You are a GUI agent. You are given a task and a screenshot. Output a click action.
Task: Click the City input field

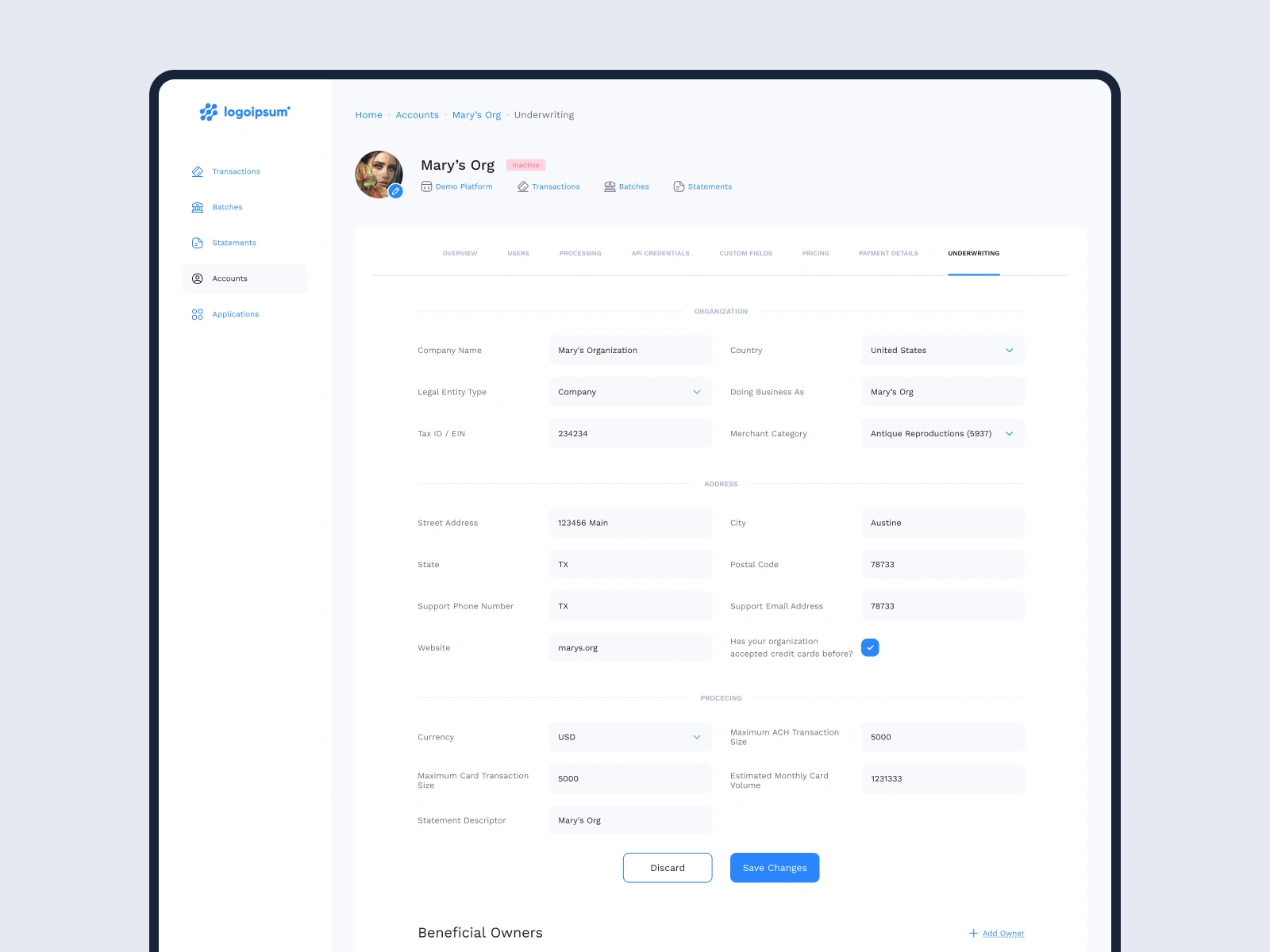pyautogui.click(x=943, y=523)
